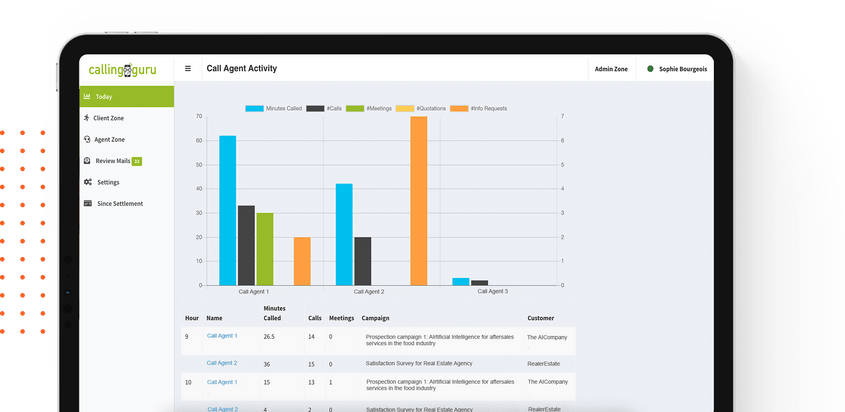The image size is (845, 412).
Task: Click the walking person icon for Client Zone
Action: click(87, 118)
